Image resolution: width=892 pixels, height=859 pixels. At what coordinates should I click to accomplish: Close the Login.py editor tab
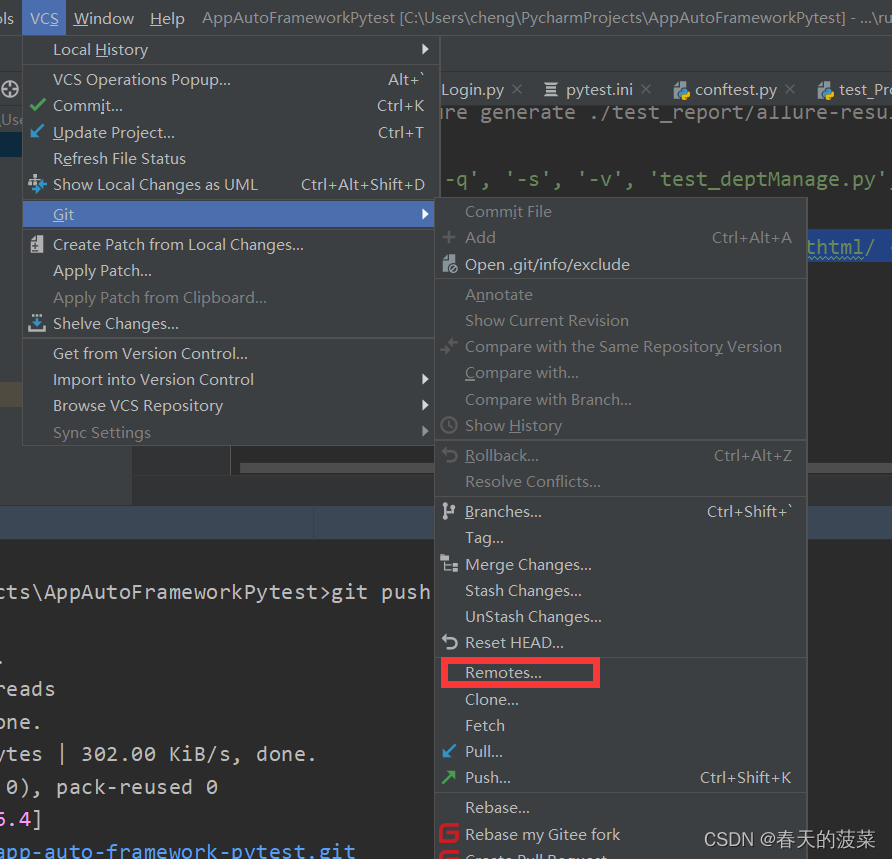click(517, 89)
